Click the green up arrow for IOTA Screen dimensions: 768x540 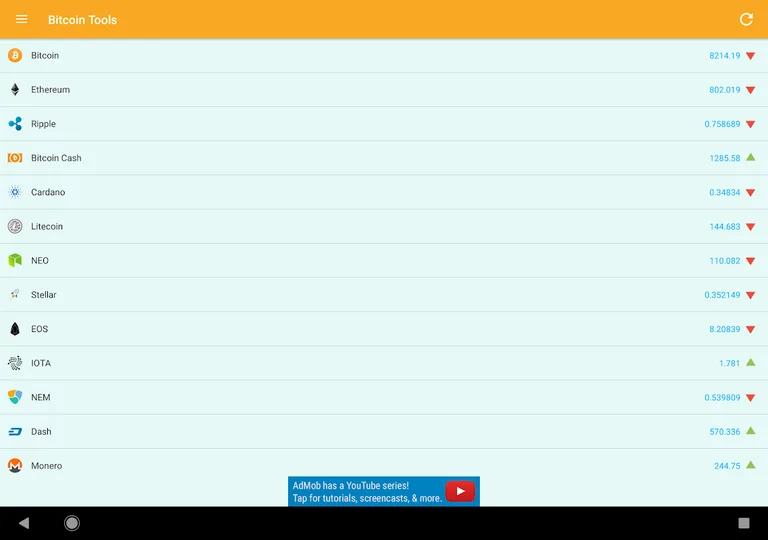tap(750, 363)
